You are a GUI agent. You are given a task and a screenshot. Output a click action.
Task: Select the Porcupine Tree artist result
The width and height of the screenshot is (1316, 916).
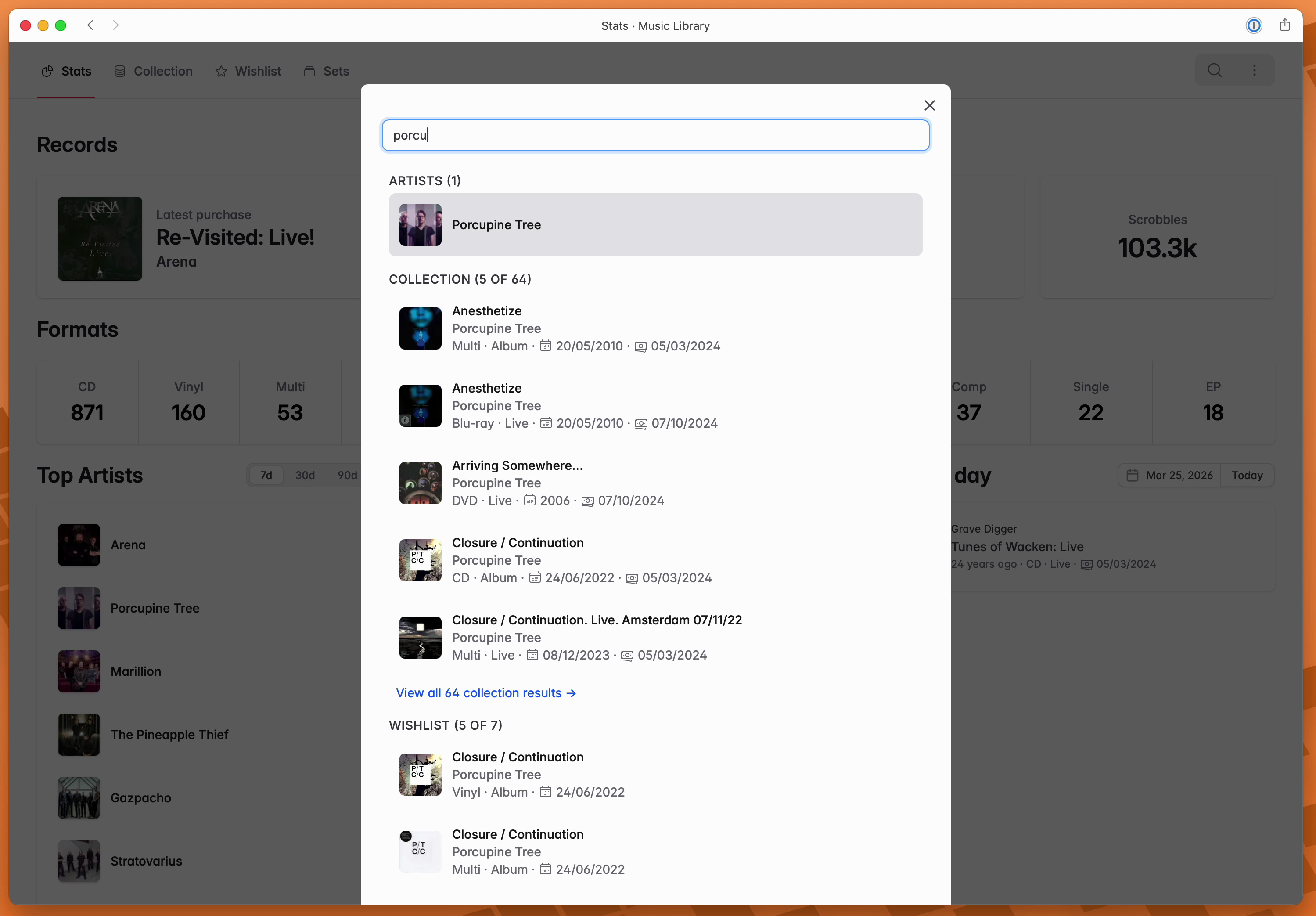tap(655, 225)
